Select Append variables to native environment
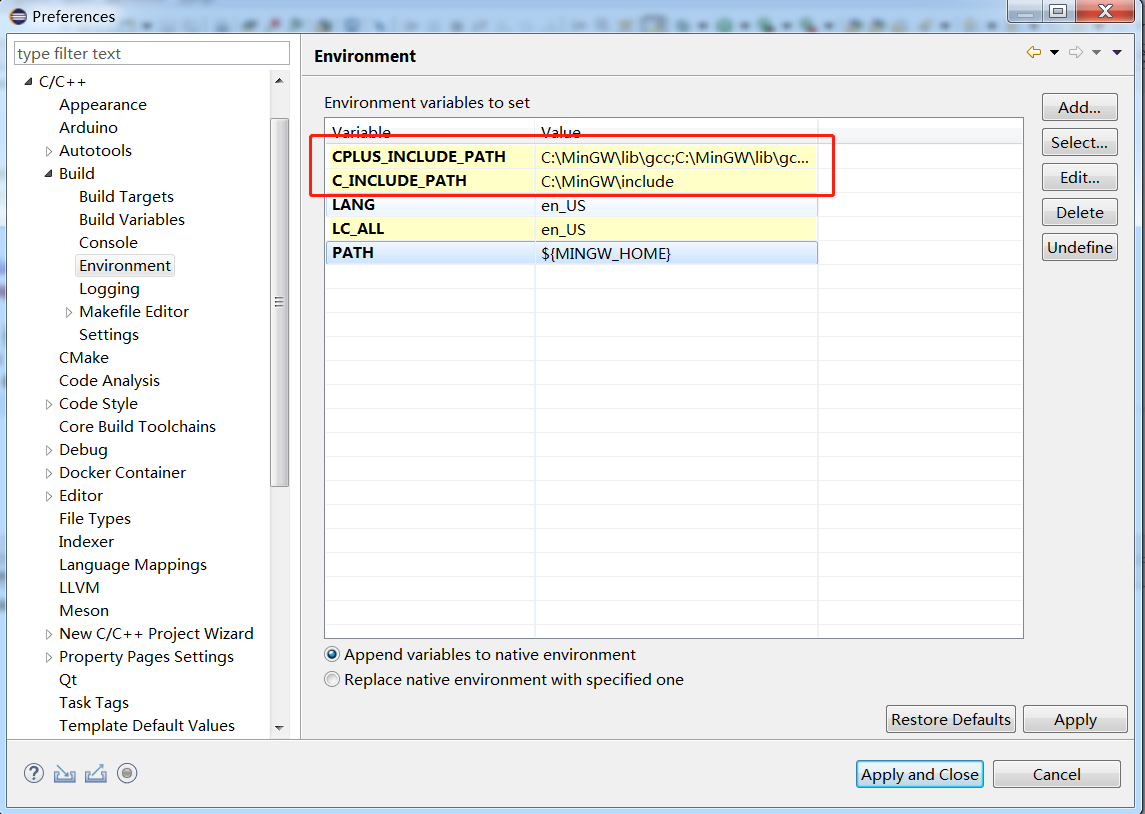 coord(331,655)
